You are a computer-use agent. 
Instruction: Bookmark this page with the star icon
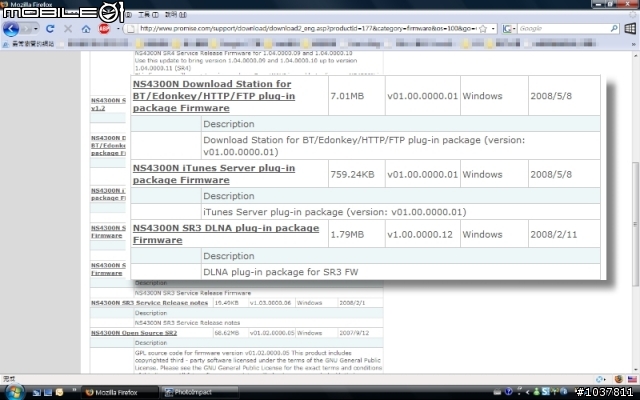click(483, 29)
